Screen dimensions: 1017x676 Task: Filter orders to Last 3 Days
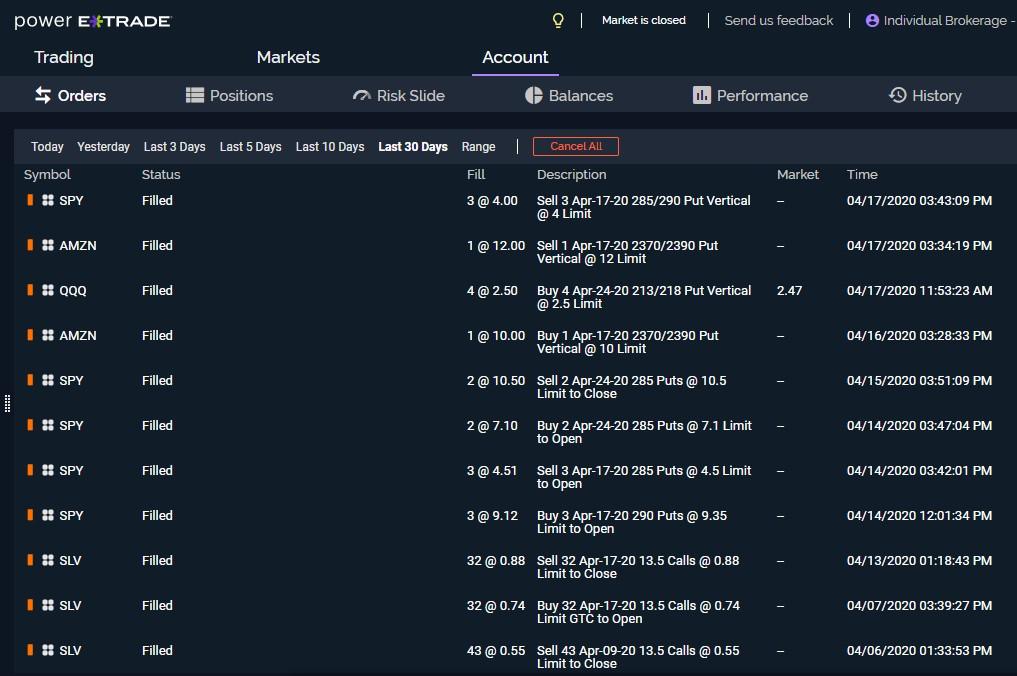174,147
